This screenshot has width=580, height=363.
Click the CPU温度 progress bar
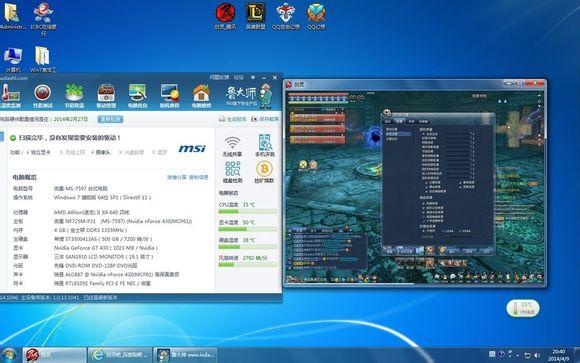(247, 211)
